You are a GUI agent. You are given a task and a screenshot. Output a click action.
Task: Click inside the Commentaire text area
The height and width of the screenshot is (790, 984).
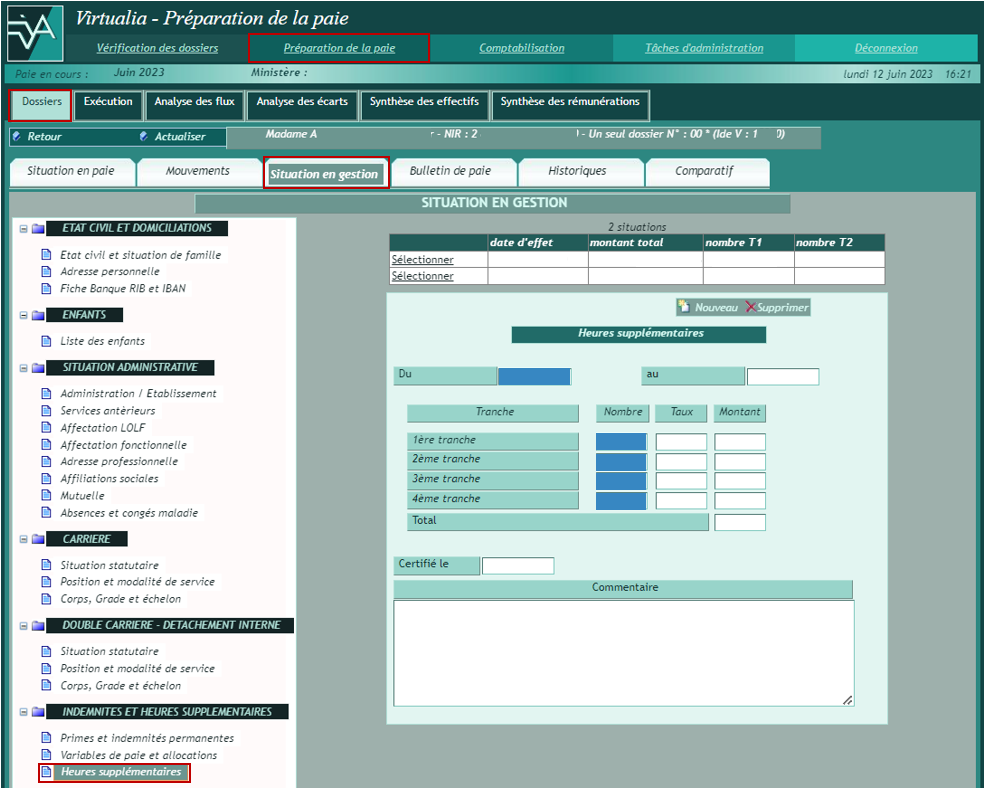click(x=623, y=652)
